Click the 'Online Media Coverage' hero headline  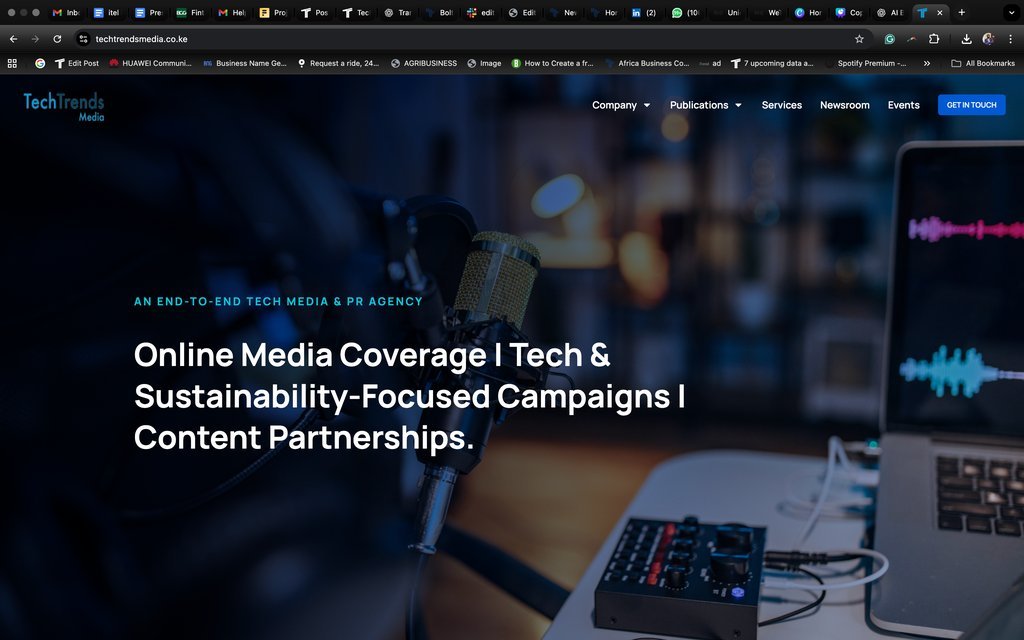click(410, 396)
